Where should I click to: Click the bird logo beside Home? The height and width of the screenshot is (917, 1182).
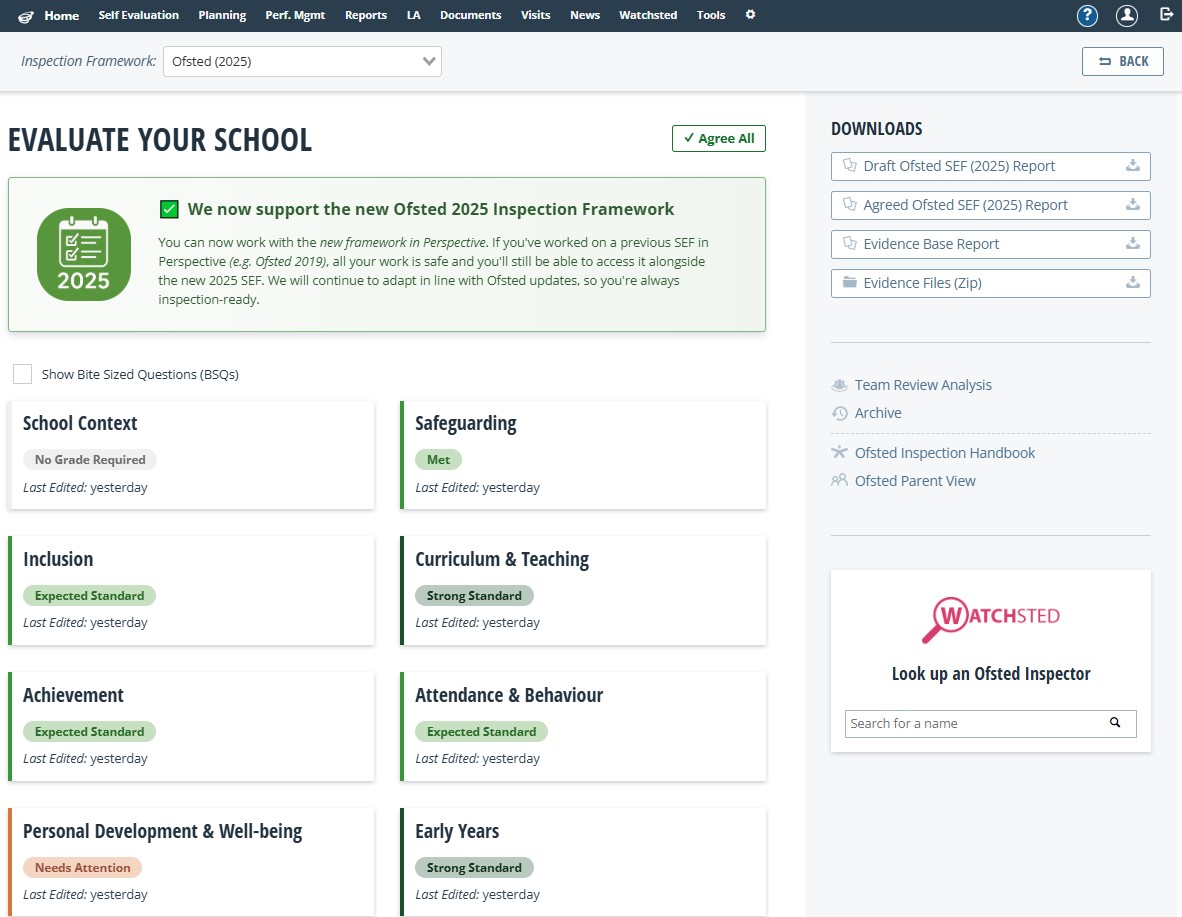(26, 16)
